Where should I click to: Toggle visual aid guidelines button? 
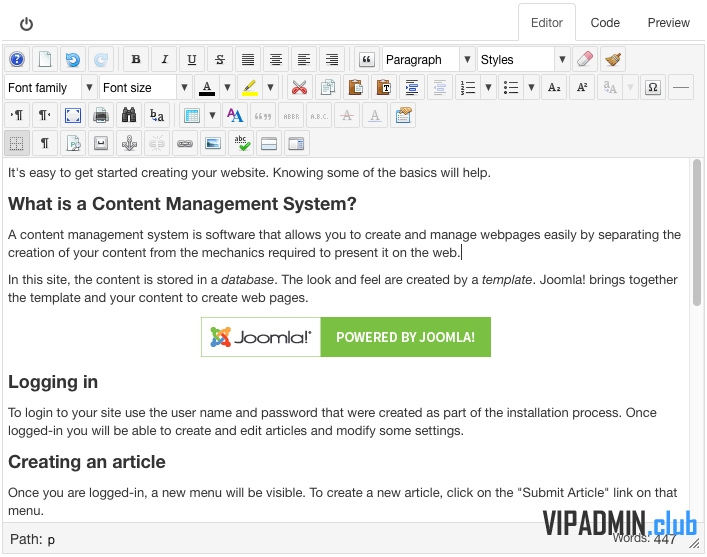point(17,144)
